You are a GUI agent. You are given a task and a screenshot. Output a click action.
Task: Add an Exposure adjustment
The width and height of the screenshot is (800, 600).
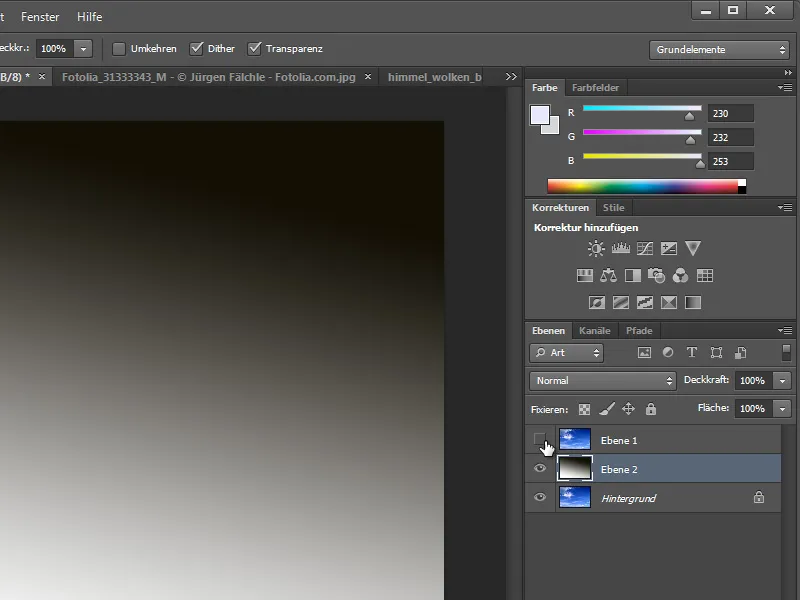point(668,248)
